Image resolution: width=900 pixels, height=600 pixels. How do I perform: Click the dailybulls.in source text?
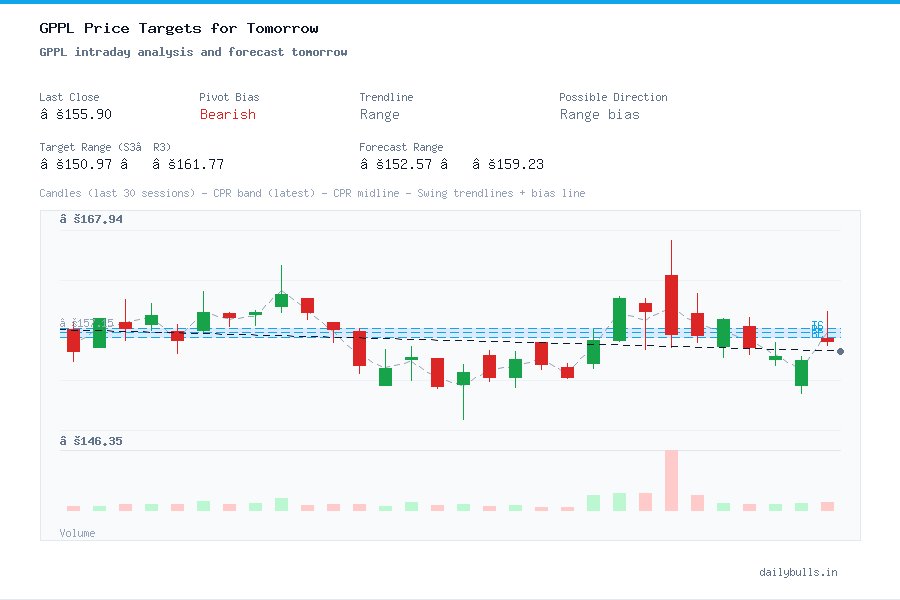pyautogui.click(x=798, y=572)
